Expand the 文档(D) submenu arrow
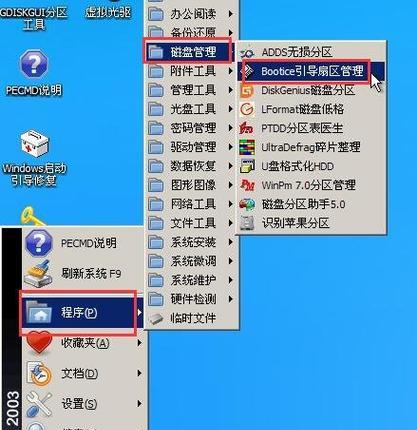The image size is (417, 430). coord(140,373)
